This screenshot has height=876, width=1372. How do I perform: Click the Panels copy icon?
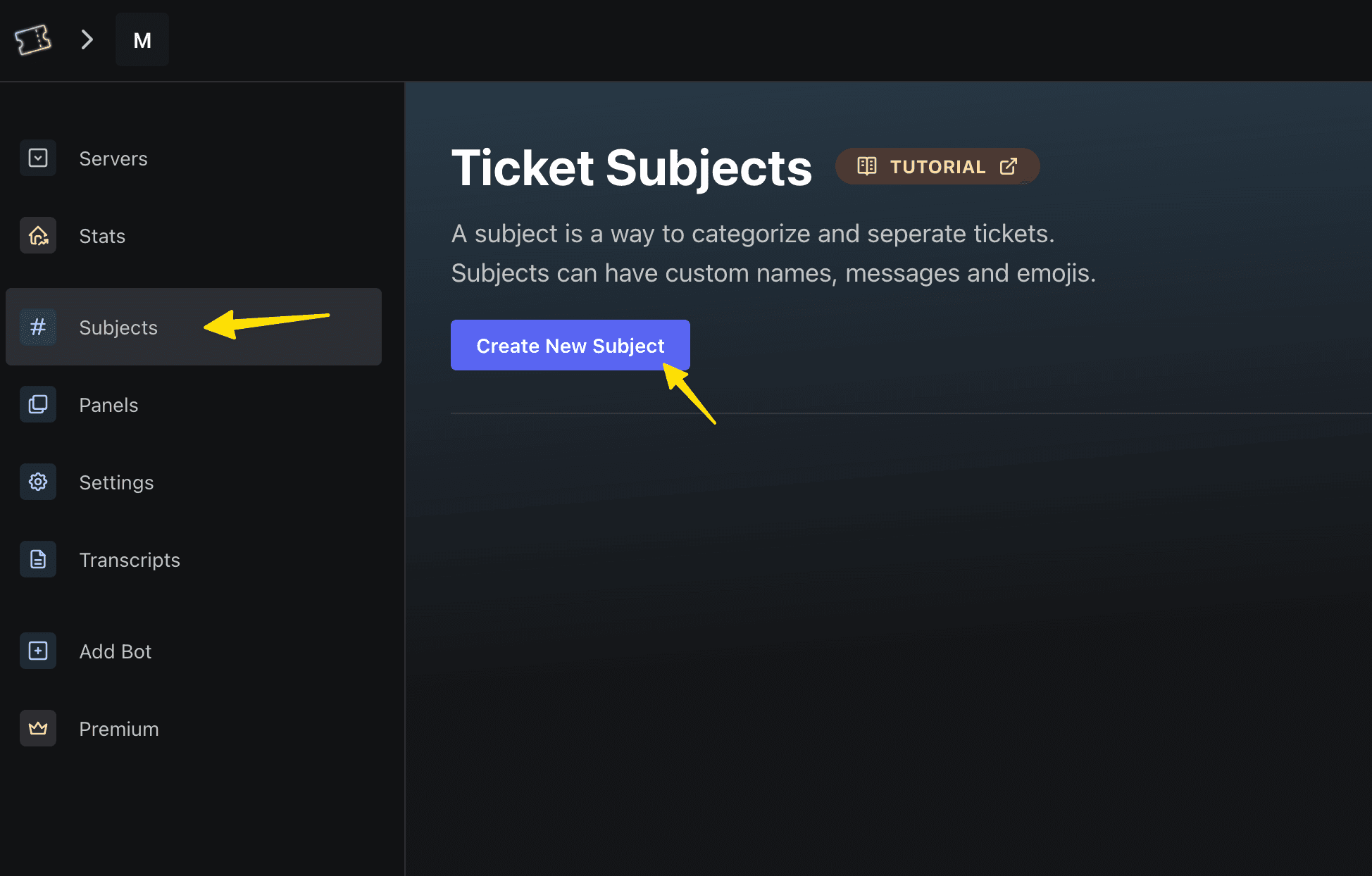click(38, 404)
